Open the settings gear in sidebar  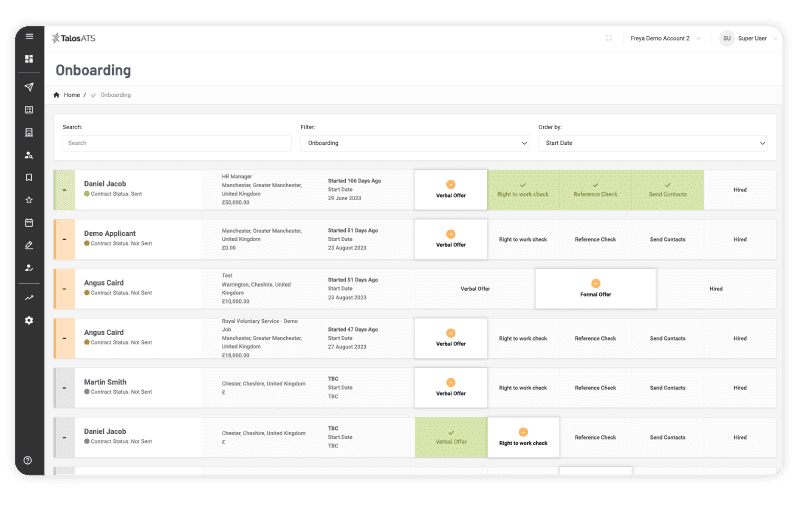[x=29, y=320]
